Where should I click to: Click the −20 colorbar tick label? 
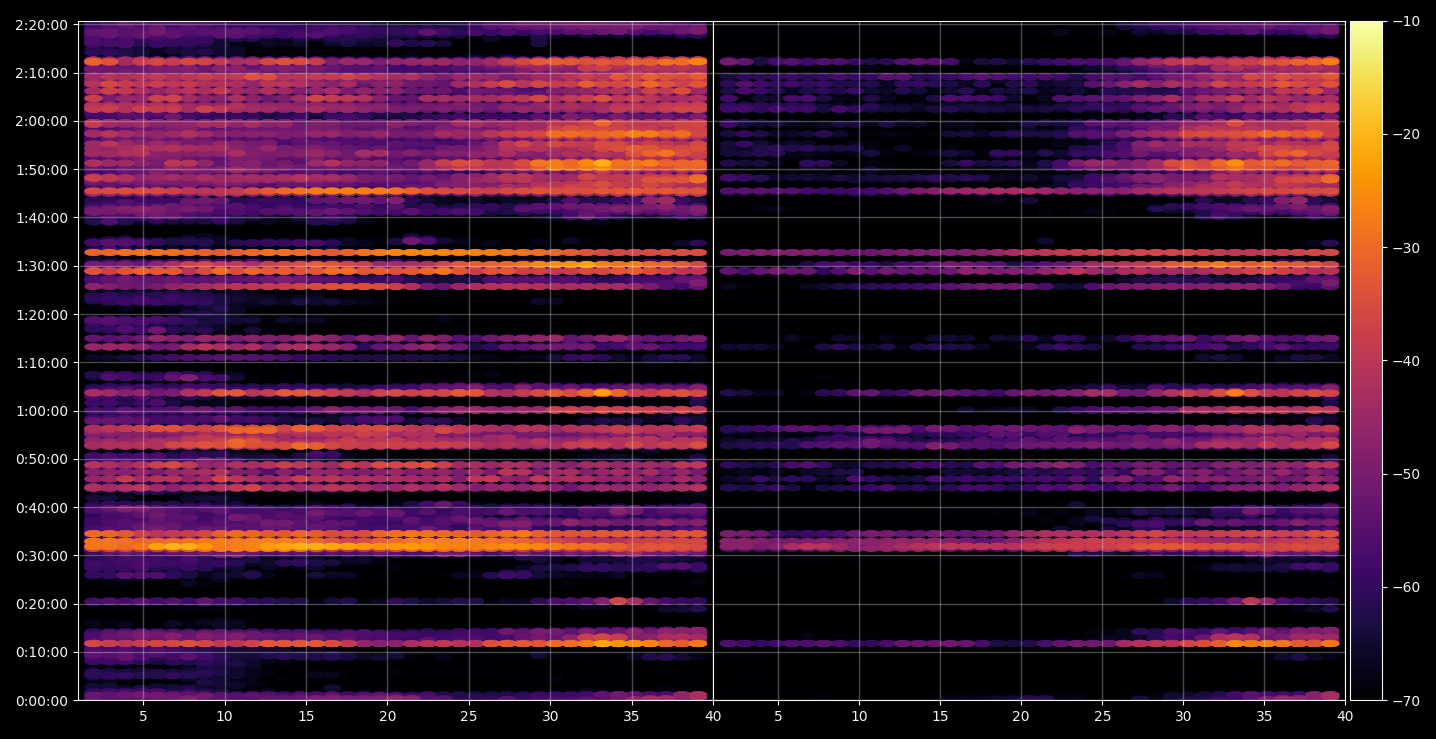1405,135
